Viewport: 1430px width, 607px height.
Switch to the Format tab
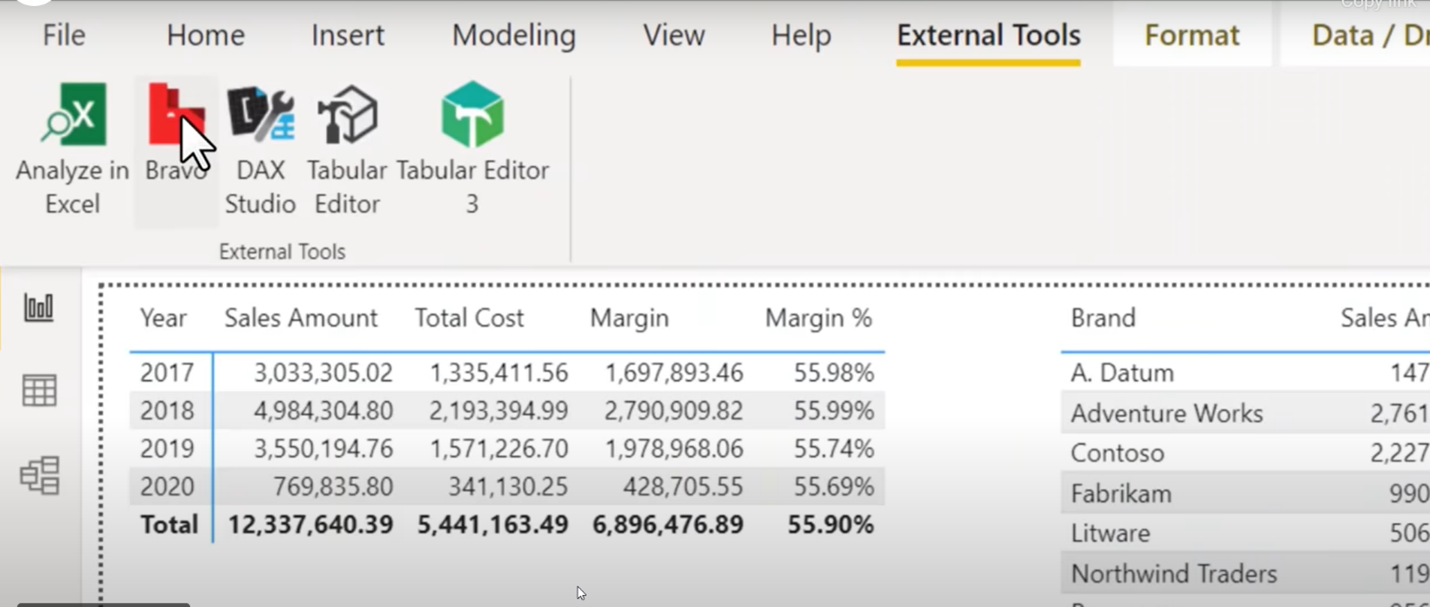(x=1191, y=35)
